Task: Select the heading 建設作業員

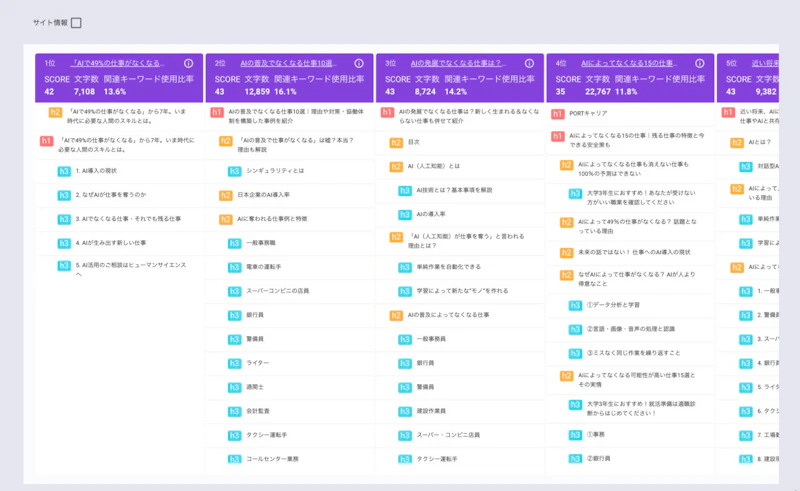Action: (x=434, y=411)
